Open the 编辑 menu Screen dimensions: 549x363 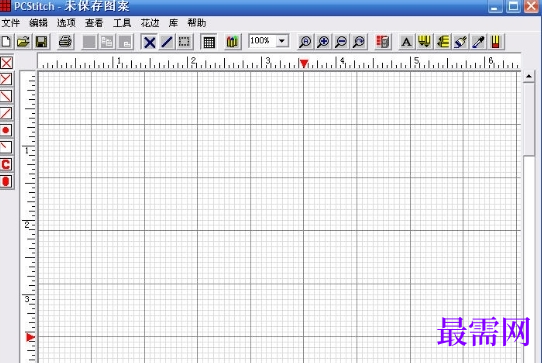pyautogui.click(x=39, y=23)
